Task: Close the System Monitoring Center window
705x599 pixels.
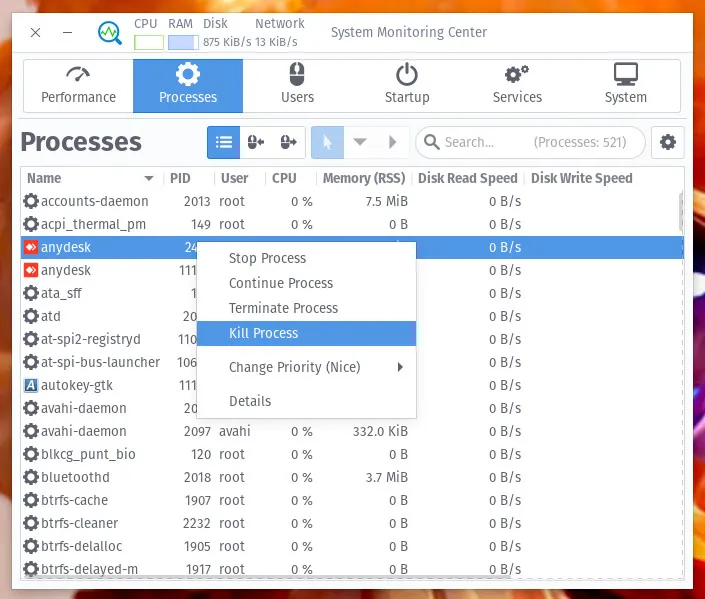Action: tap(36, 32)
